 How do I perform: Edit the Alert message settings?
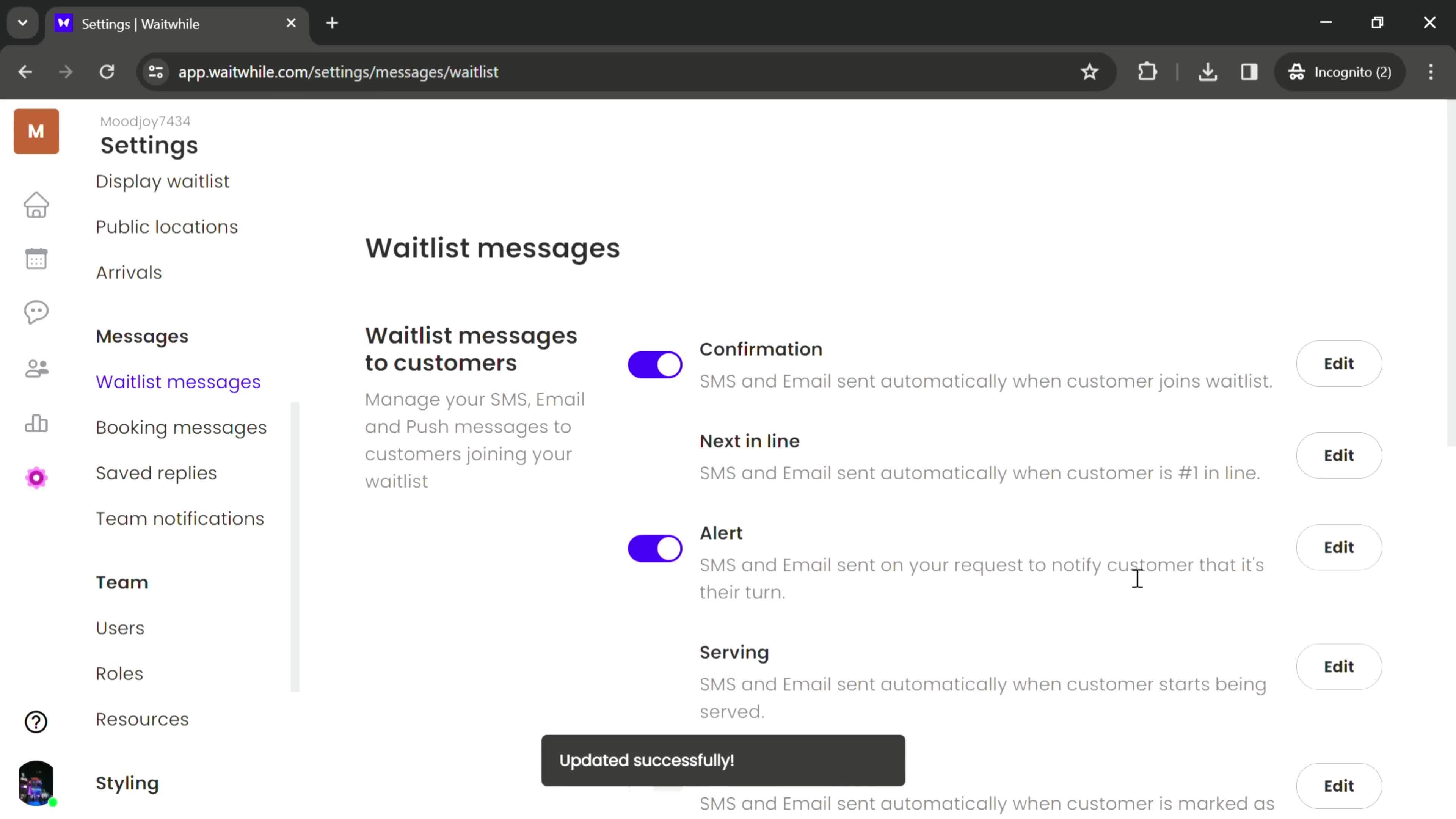point(1339,547)
